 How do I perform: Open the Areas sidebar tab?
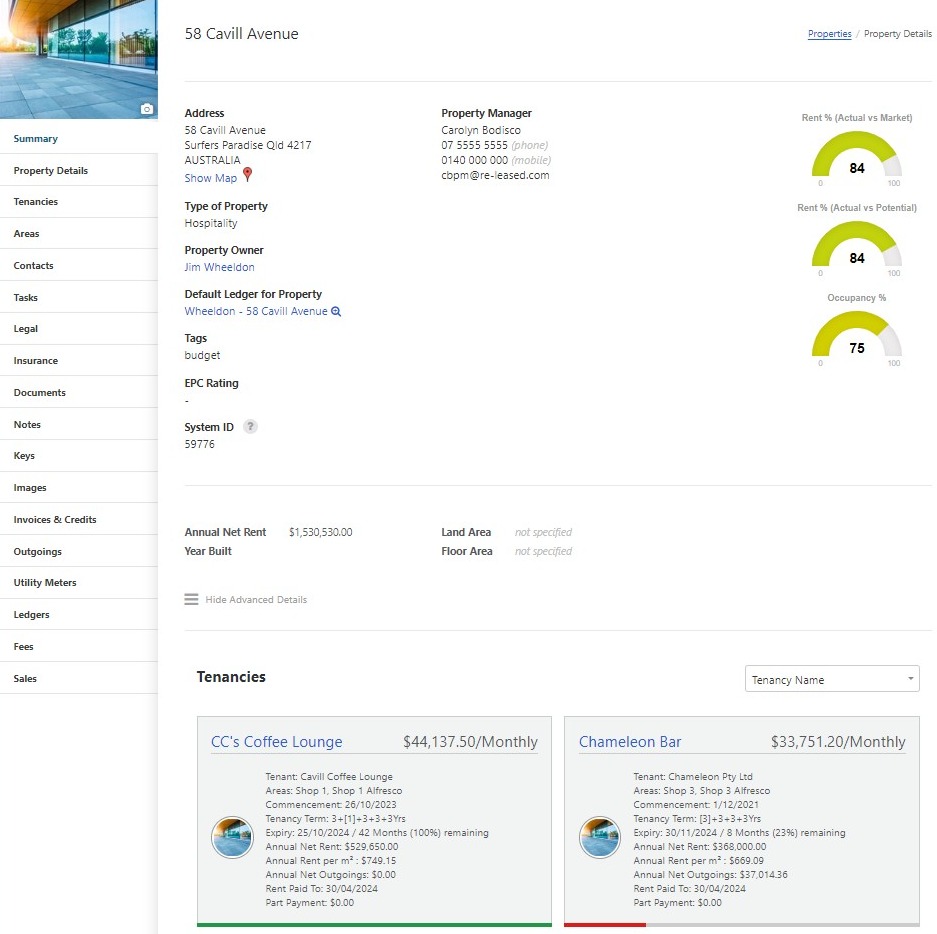79,234
